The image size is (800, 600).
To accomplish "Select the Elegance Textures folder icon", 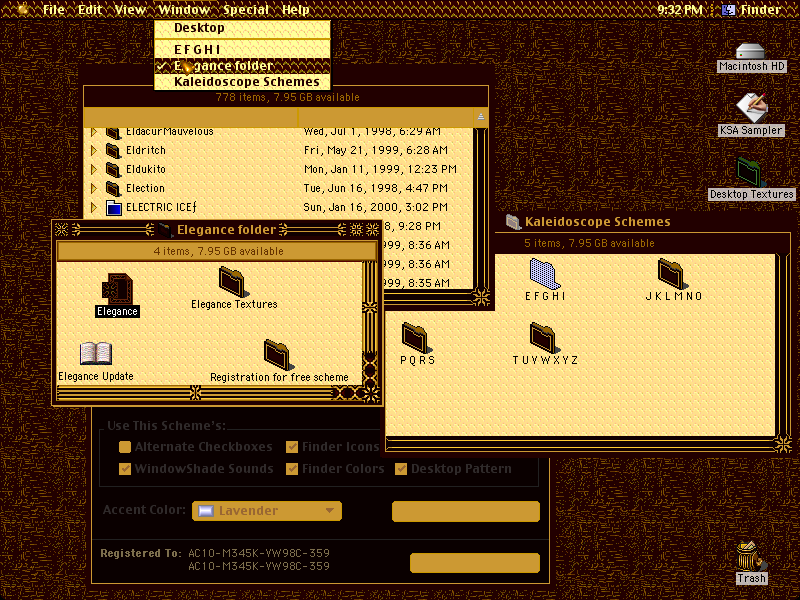I will click(233, 282).
